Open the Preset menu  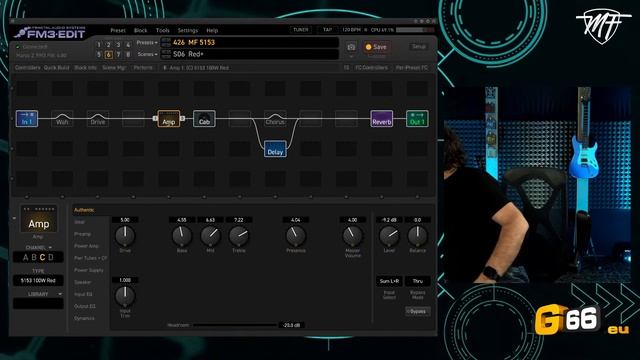[x=118, y=30]
